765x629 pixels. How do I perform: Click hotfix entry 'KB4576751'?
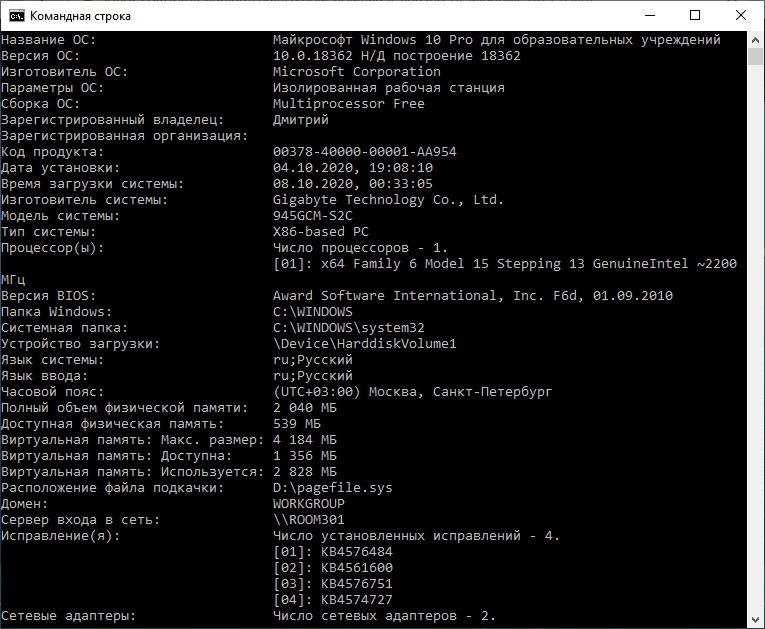coord(357,584)
